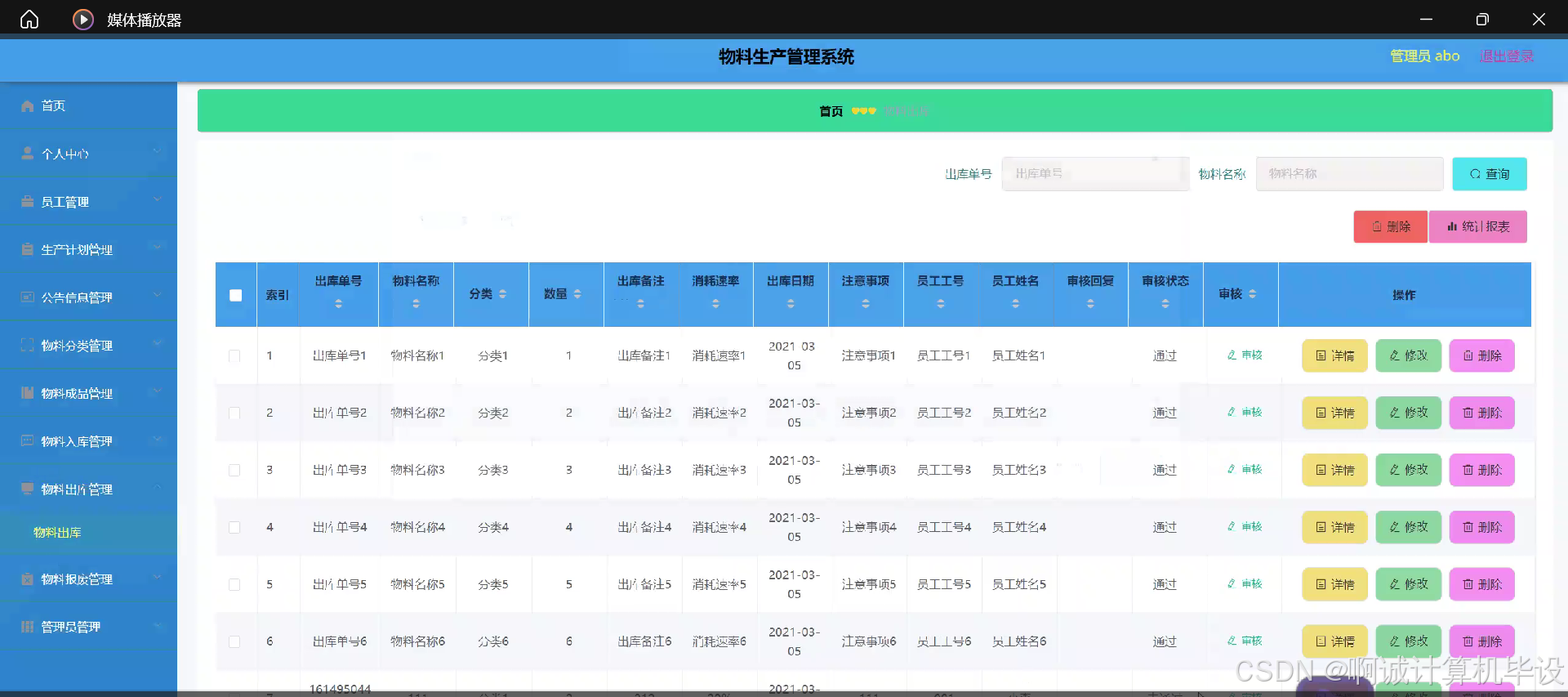The width and height of the screenshot is (1568, 697).
Task: Click 审核 action in row 5
Action: point(1245,584)
